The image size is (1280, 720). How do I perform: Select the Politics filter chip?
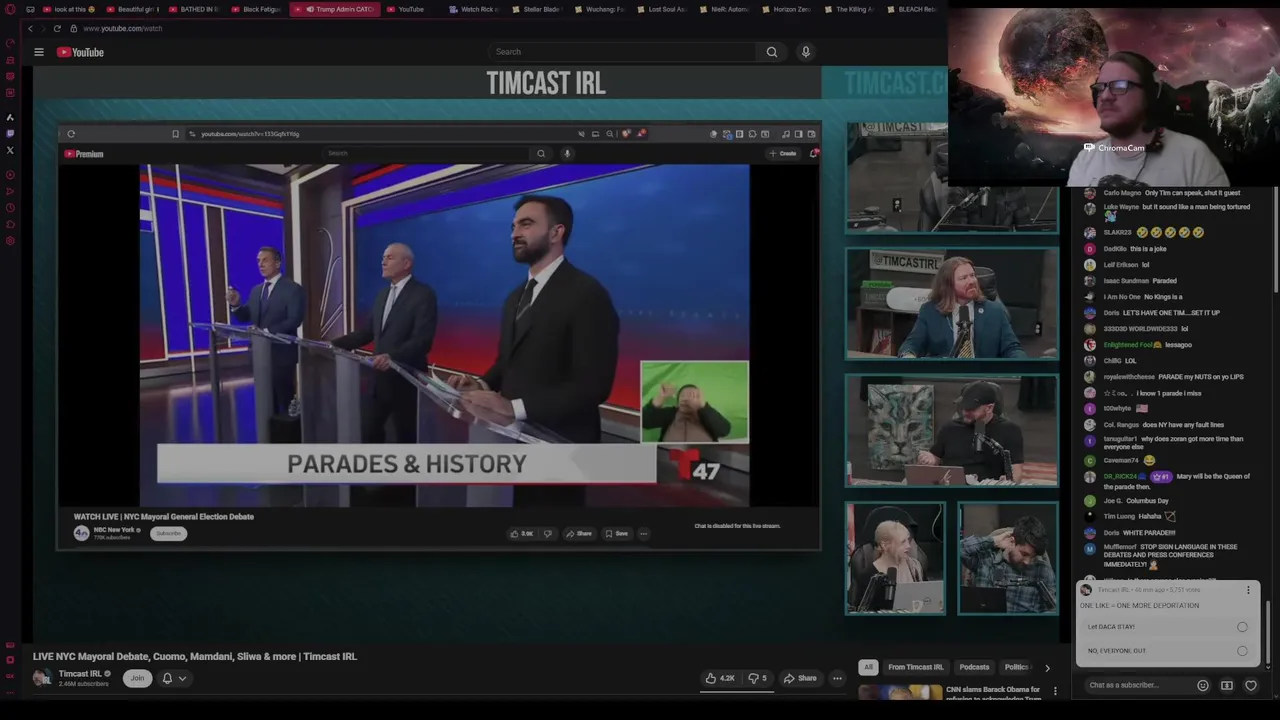tap(1016, 667)
